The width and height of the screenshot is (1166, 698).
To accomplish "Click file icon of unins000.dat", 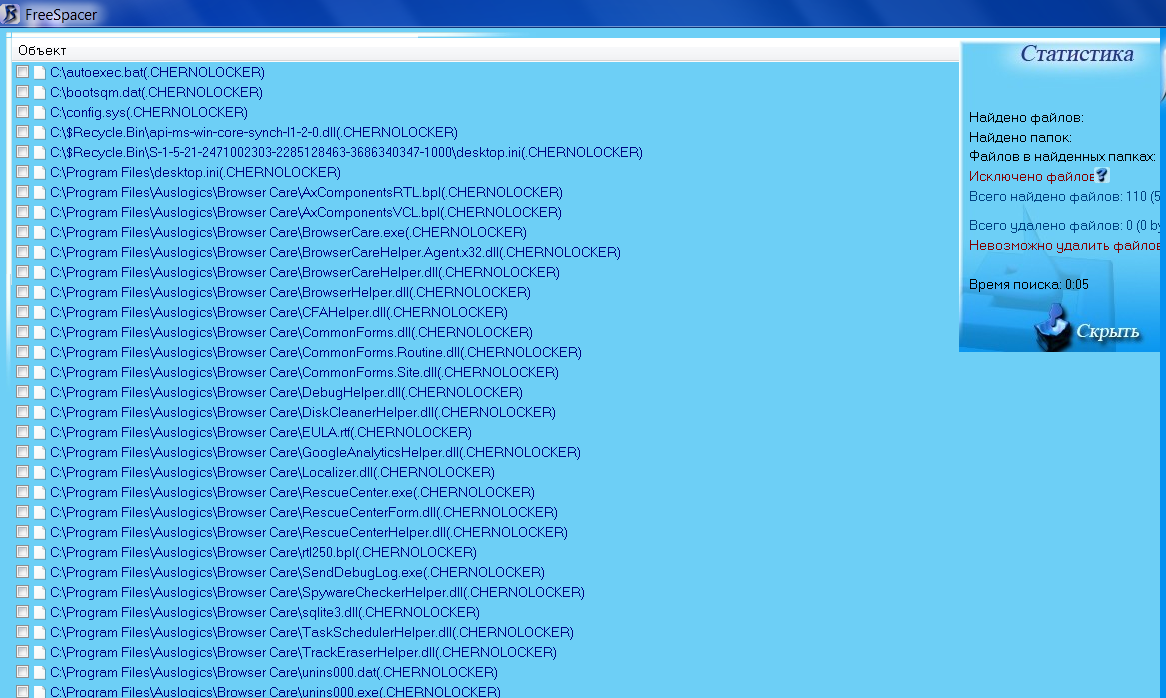I will (39, 673).
